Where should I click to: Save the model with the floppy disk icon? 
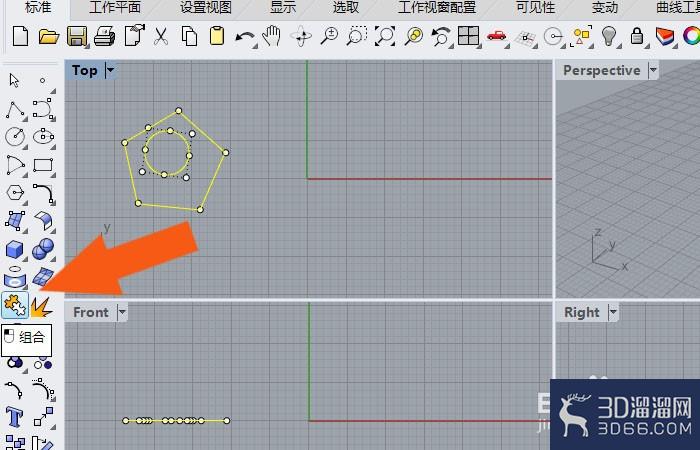click(77, 36)
